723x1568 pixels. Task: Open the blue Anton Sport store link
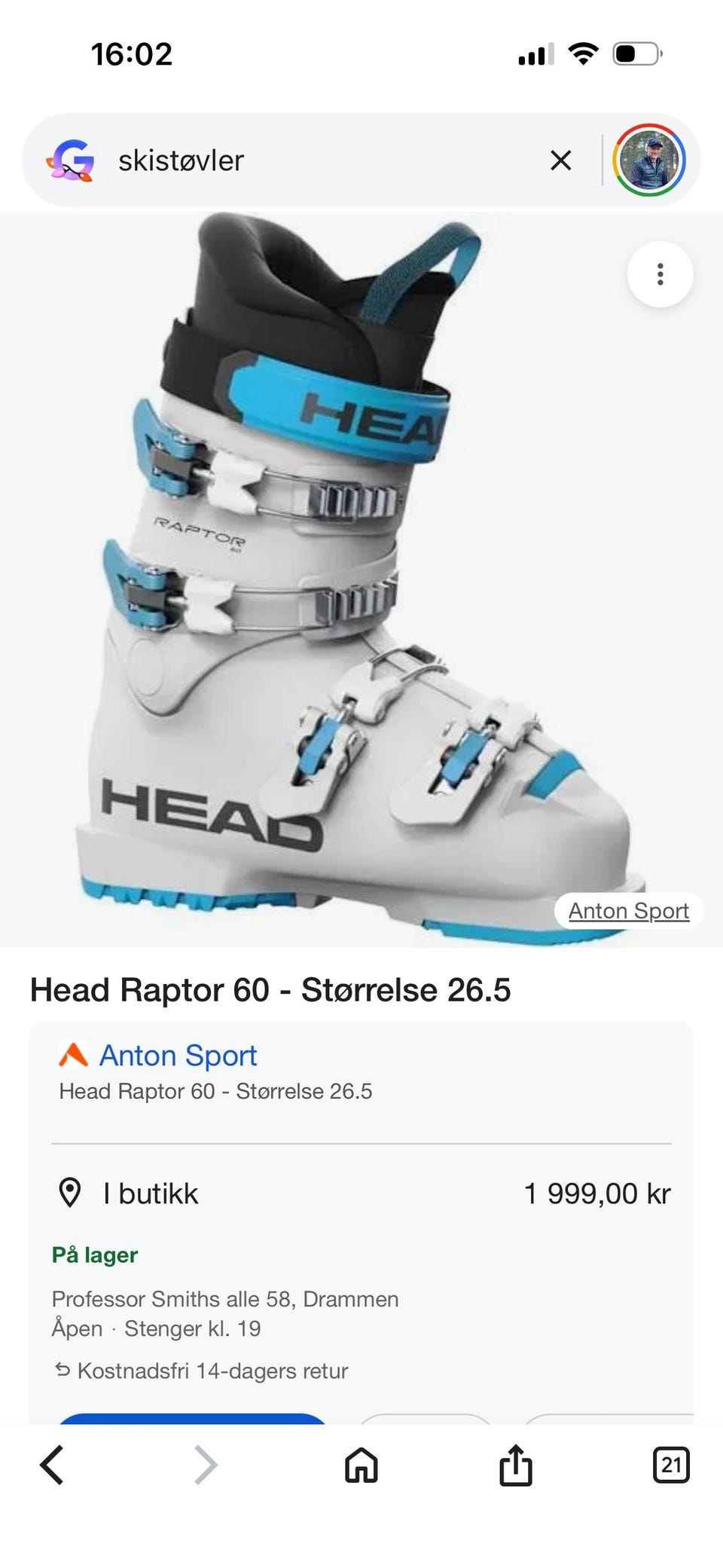pos(178,1056)
